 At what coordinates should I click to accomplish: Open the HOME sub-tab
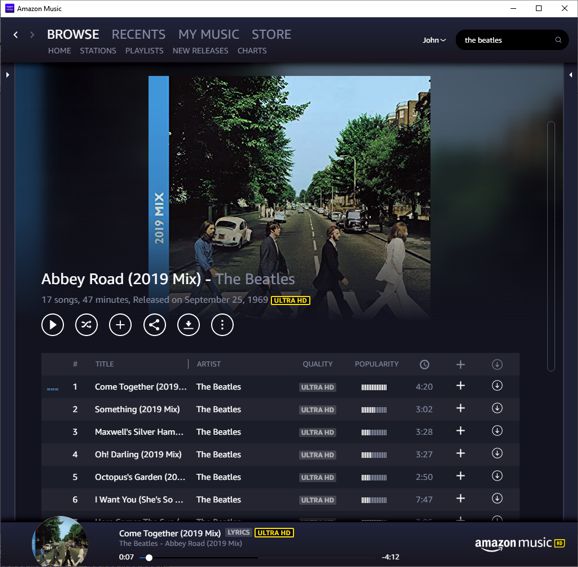click(59, 51)
